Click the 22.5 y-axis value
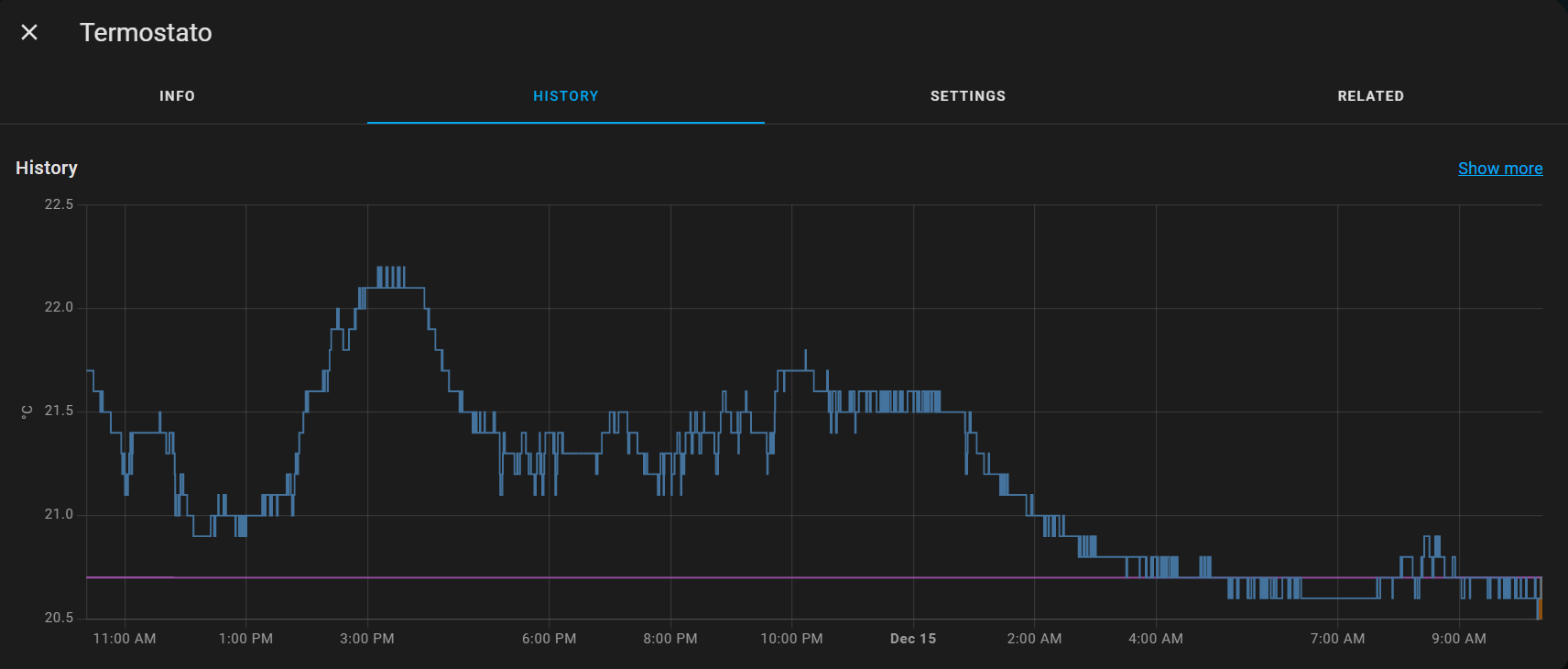 coord(59,204)
